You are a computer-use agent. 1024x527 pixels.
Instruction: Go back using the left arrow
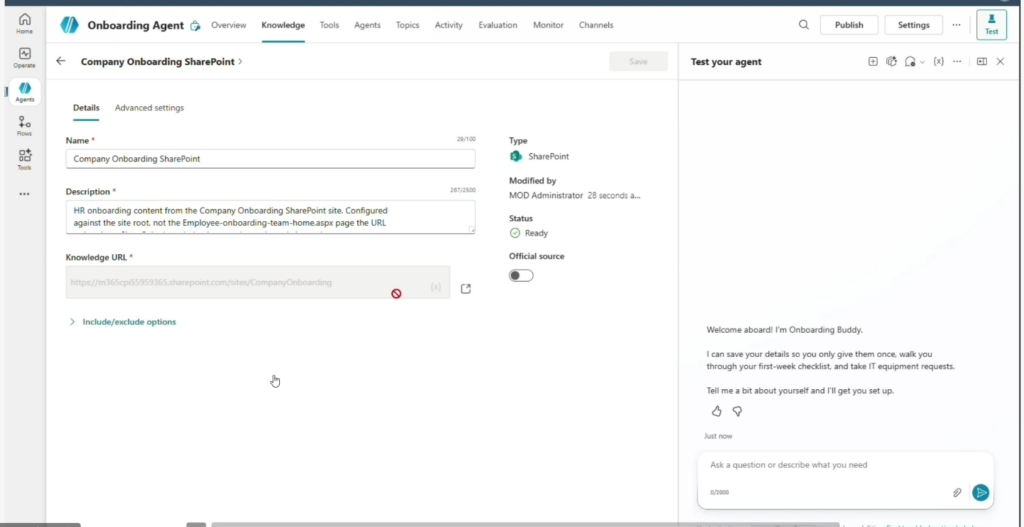(x=61, y=61)
